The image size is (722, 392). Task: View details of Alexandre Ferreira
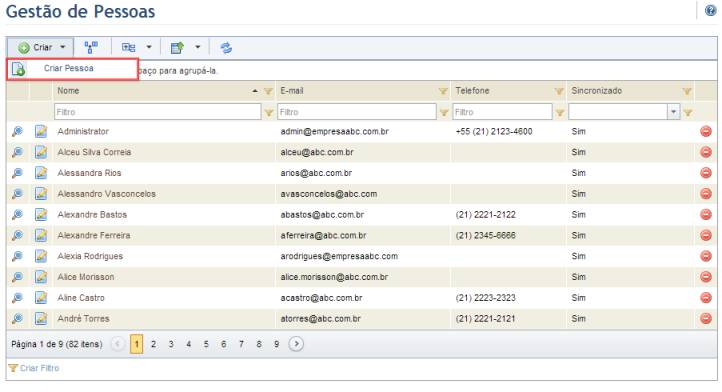[x=17, y=235]
